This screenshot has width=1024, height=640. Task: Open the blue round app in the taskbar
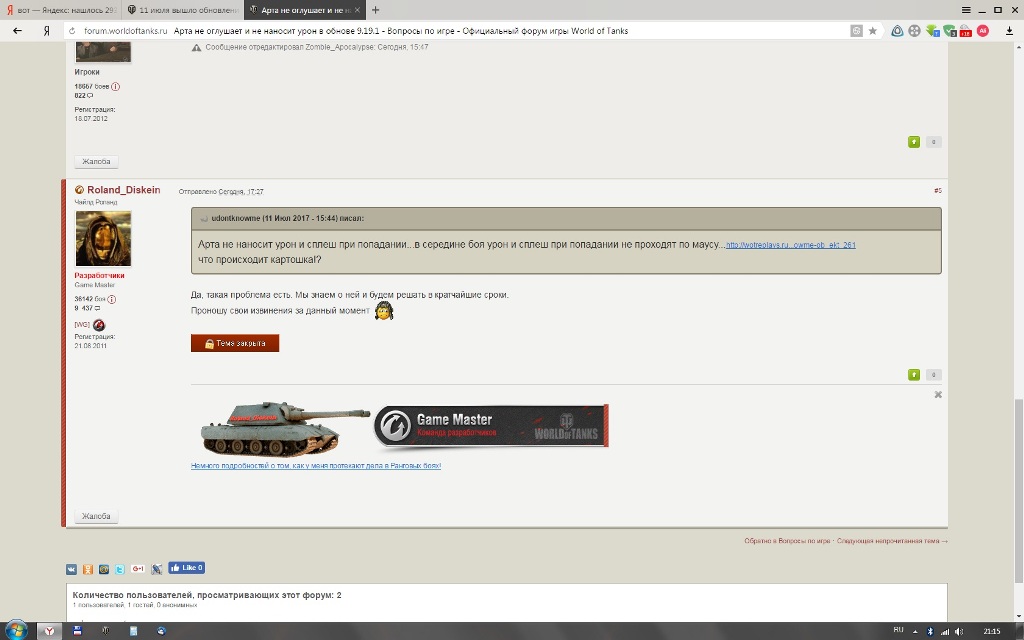coord(161,631)
